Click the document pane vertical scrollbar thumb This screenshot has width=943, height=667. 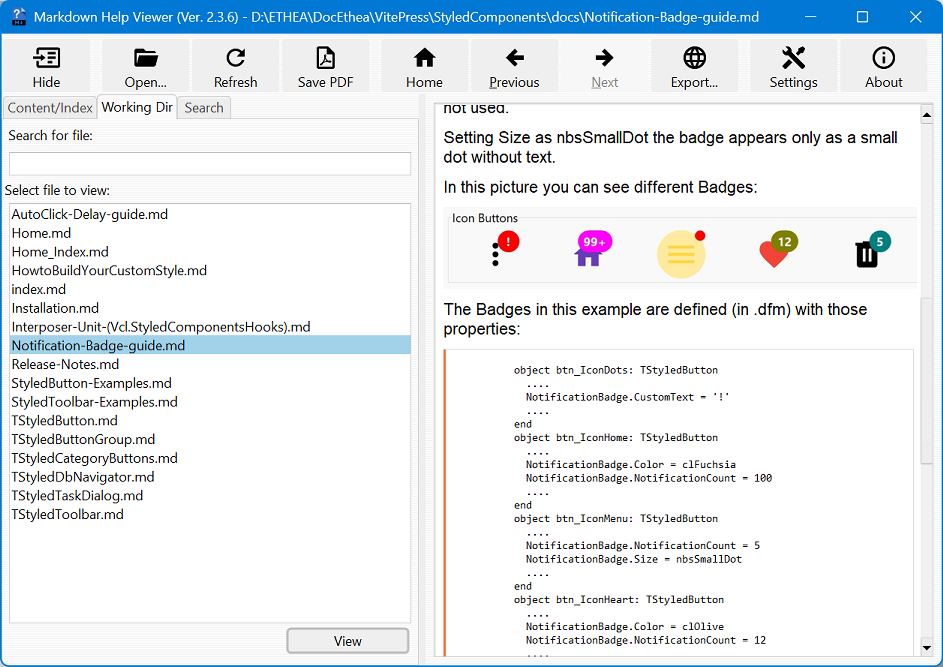927,379
